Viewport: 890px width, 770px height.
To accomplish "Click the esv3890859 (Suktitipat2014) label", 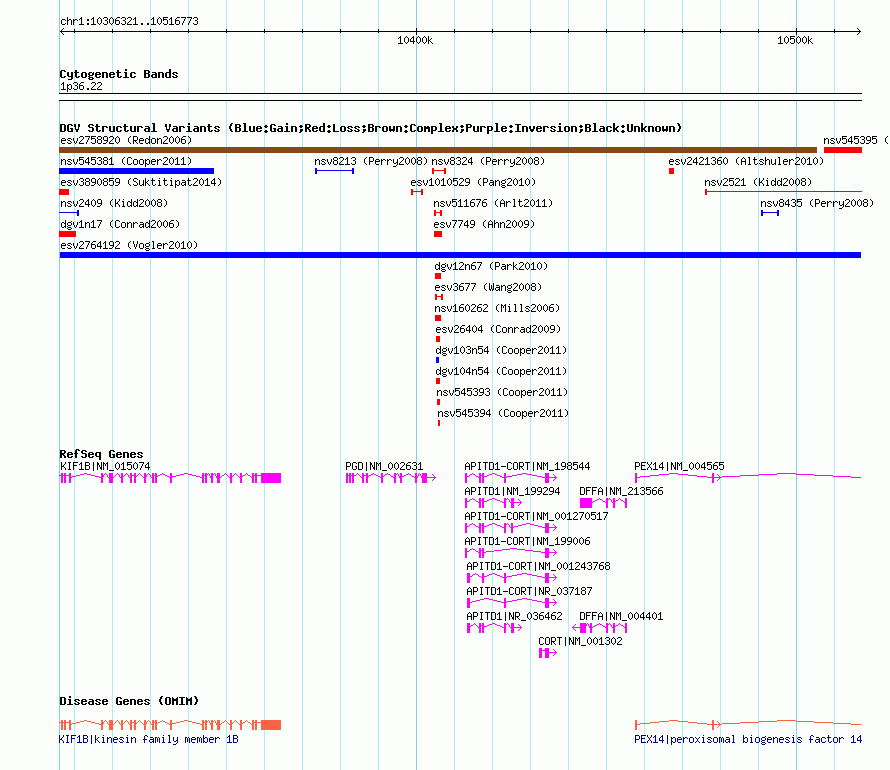I will 141,182.
